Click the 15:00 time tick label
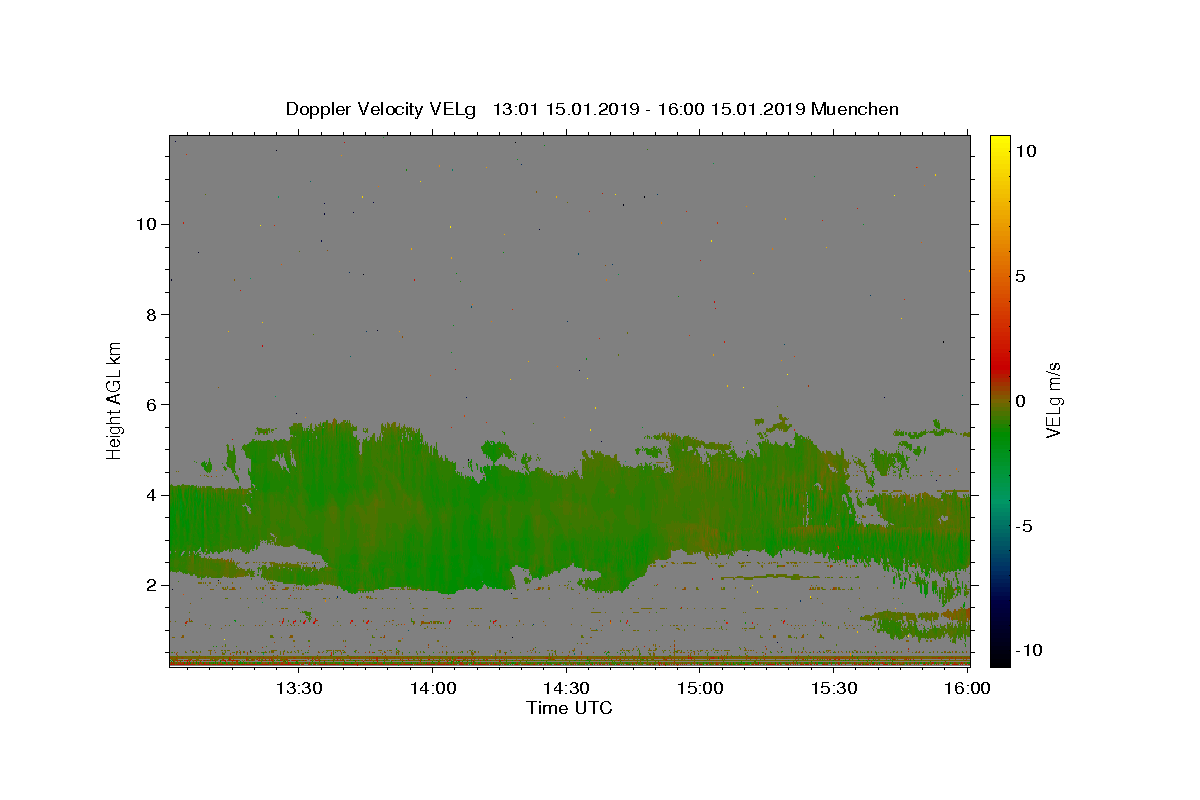Image resolution: width=1200 pixels, height=800 pixels. (701, 688)
